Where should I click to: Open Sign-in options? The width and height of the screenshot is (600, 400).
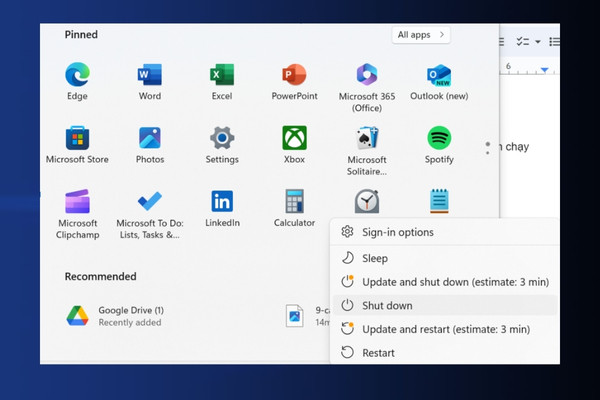[445, 232]
